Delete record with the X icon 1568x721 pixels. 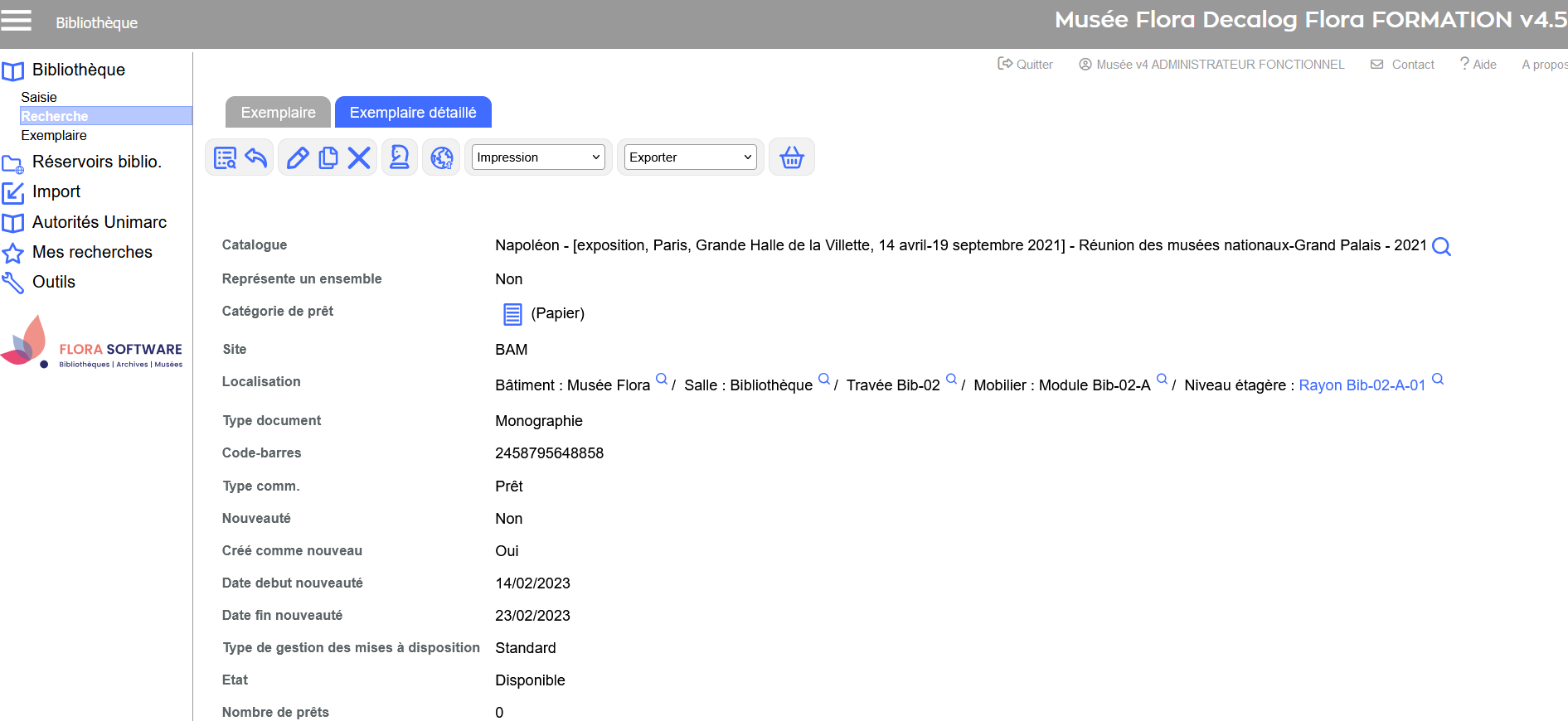[x=359, y=157]
